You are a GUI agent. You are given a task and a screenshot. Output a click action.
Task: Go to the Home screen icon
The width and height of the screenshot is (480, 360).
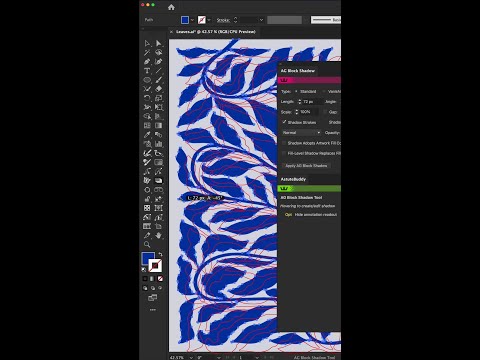[171, 7]
